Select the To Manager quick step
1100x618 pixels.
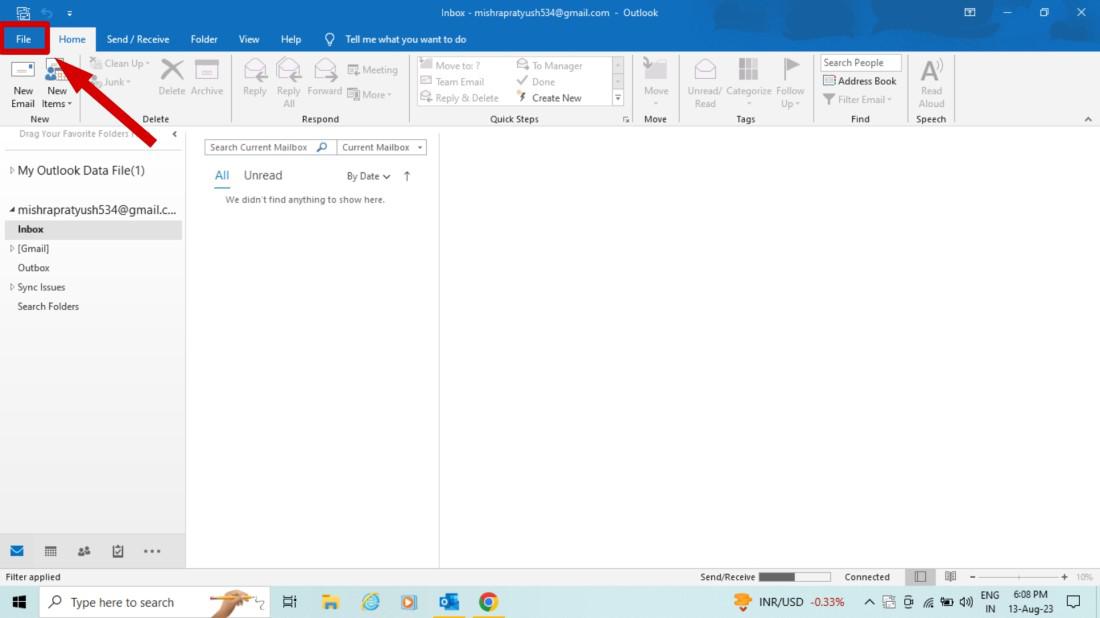[x=550, y=65]
